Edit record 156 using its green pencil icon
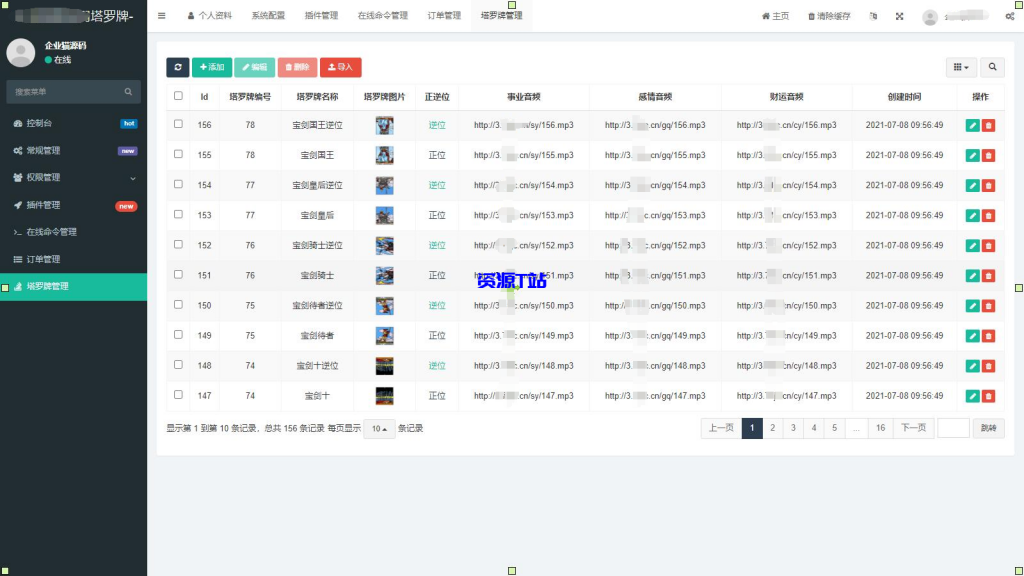Screen dimensions: 1024x576 (x=971, y=124)
